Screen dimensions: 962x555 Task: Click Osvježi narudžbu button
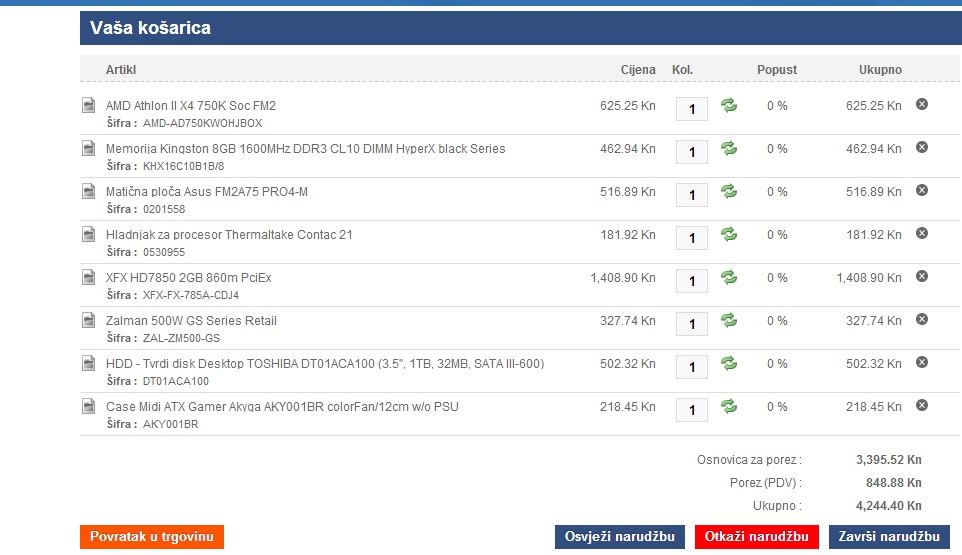click(620, 537)
